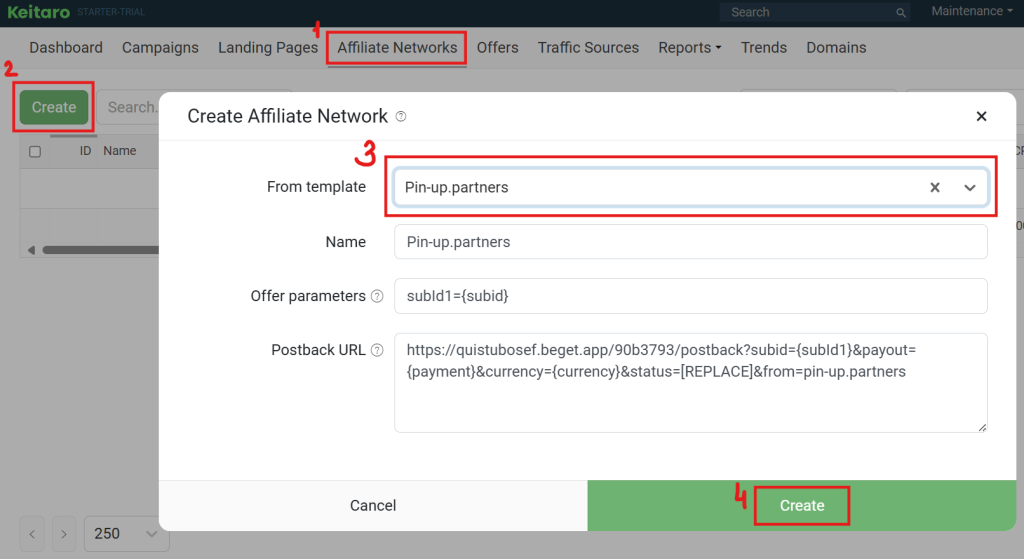Image resolution: width=1024 pixels, height=559 pixels.
Task: Go to Domains tab
Action: point(836,48)
